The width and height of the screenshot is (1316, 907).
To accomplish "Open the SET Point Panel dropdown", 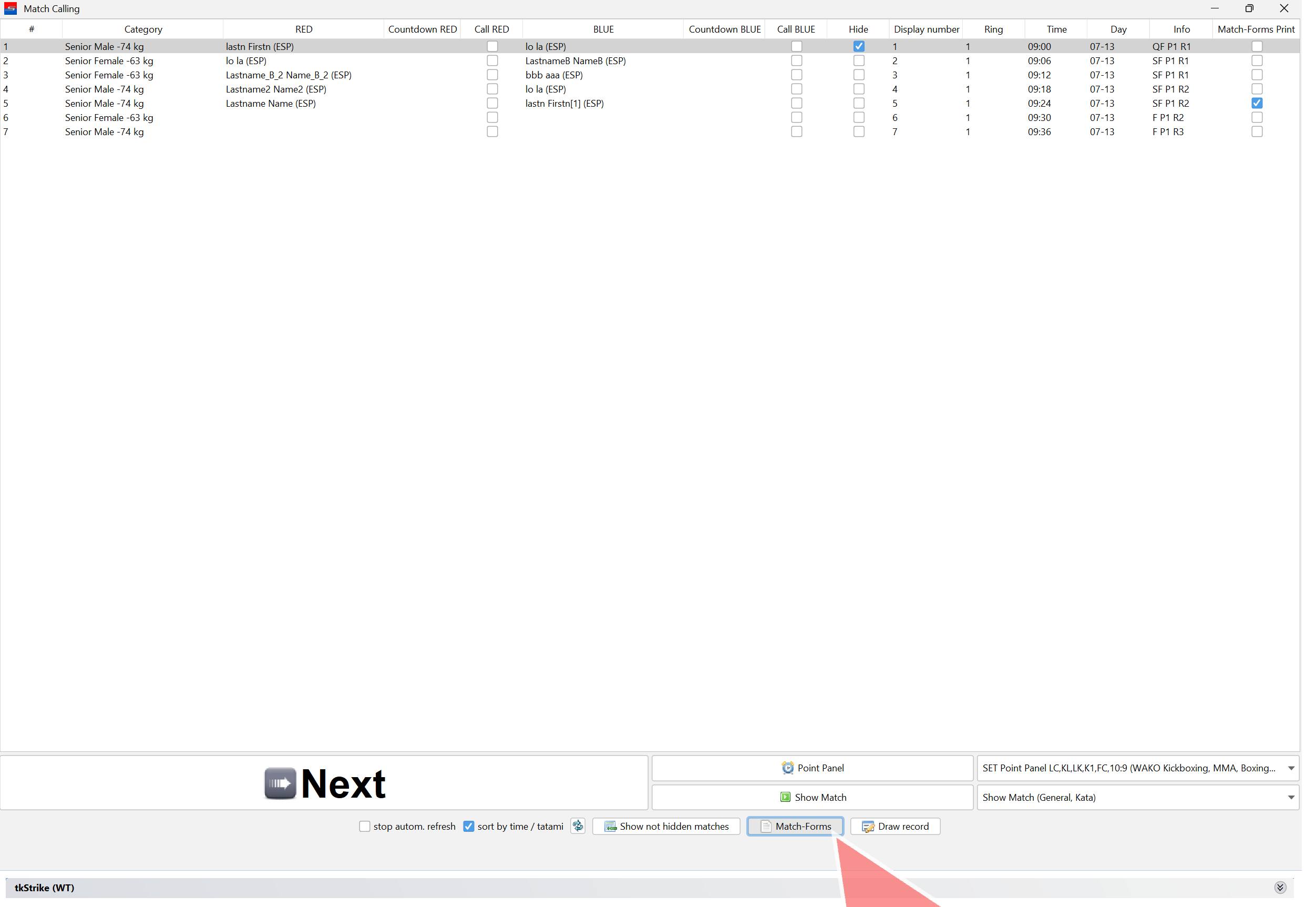I will click(x=1291, y=768).
